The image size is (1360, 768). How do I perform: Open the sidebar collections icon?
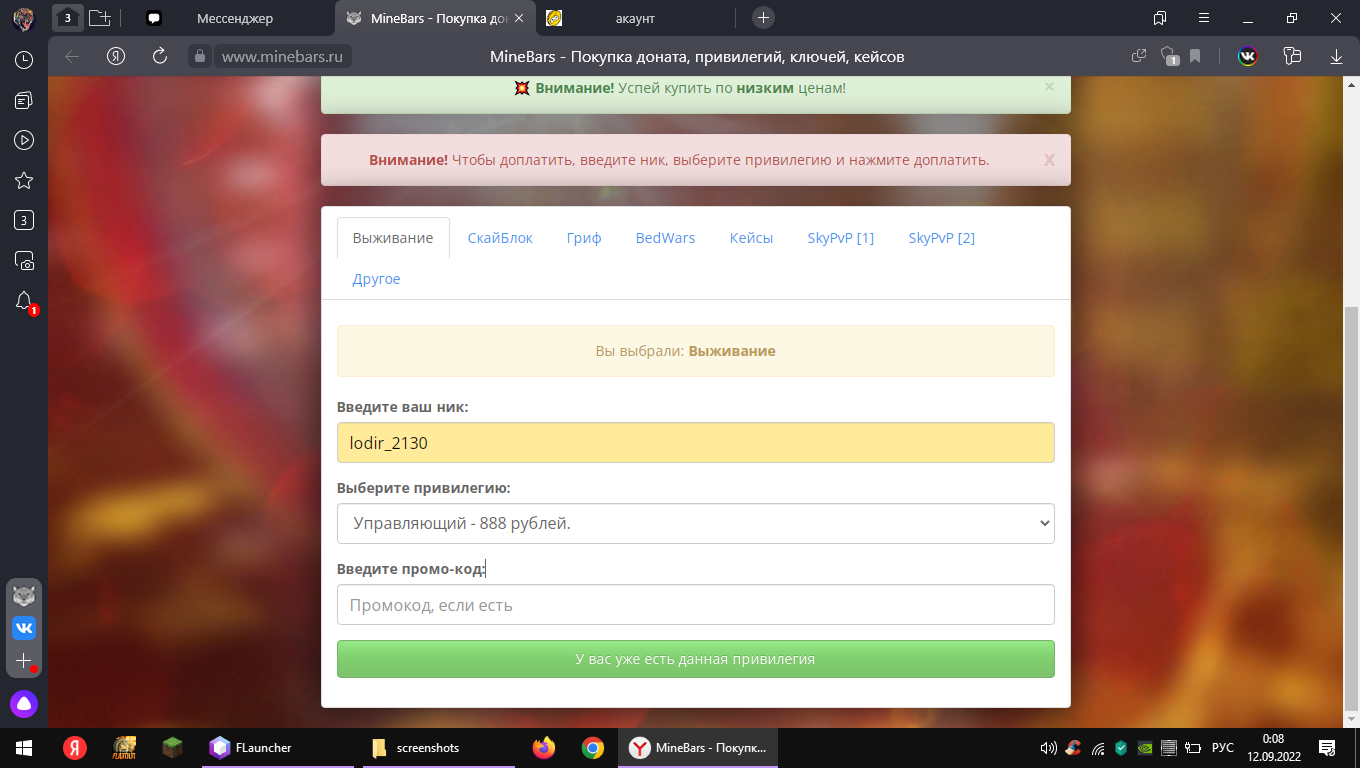click(x=24, y=100)
